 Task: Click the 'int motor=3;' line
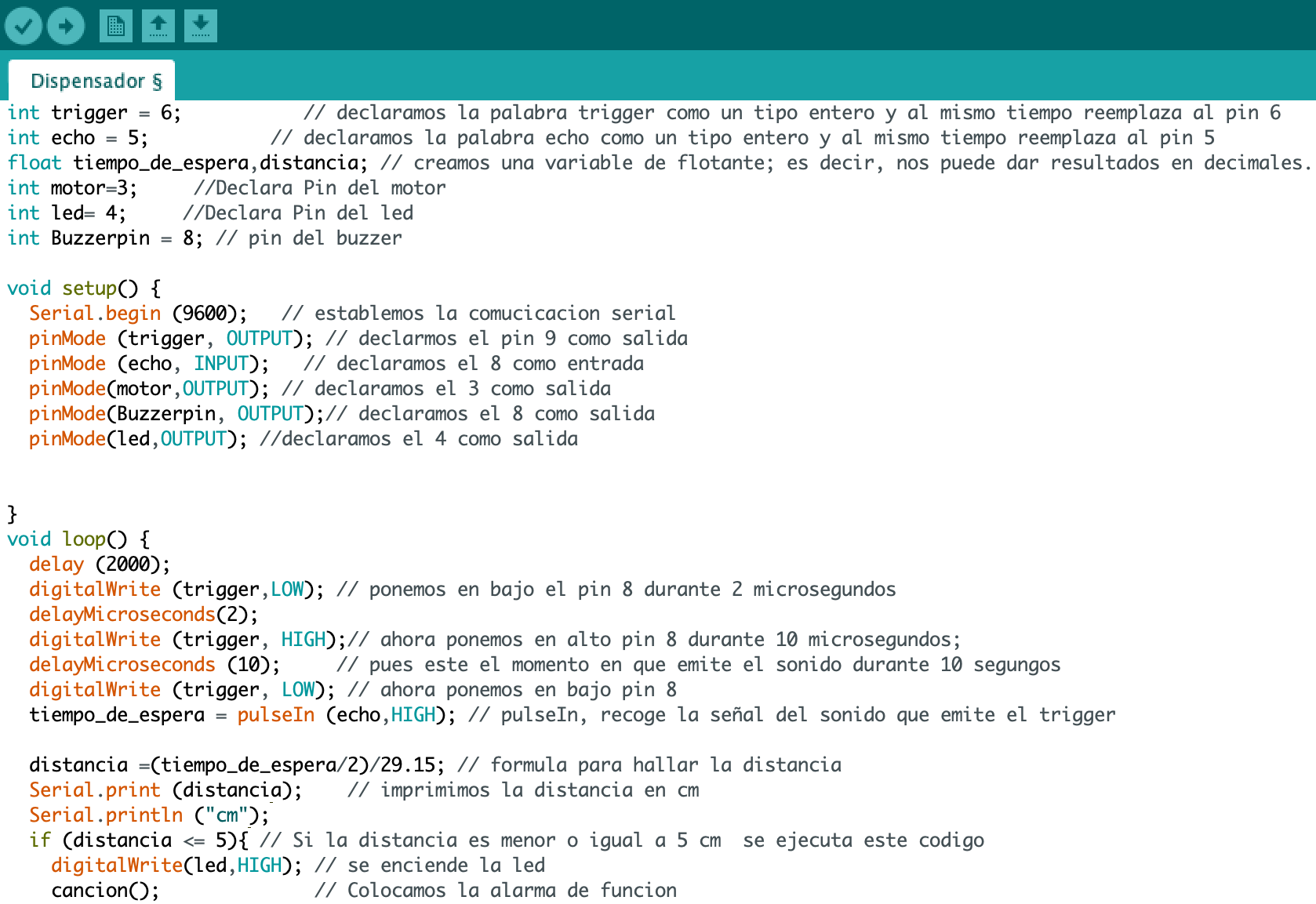pyautogui.click(x=72, y=188)
